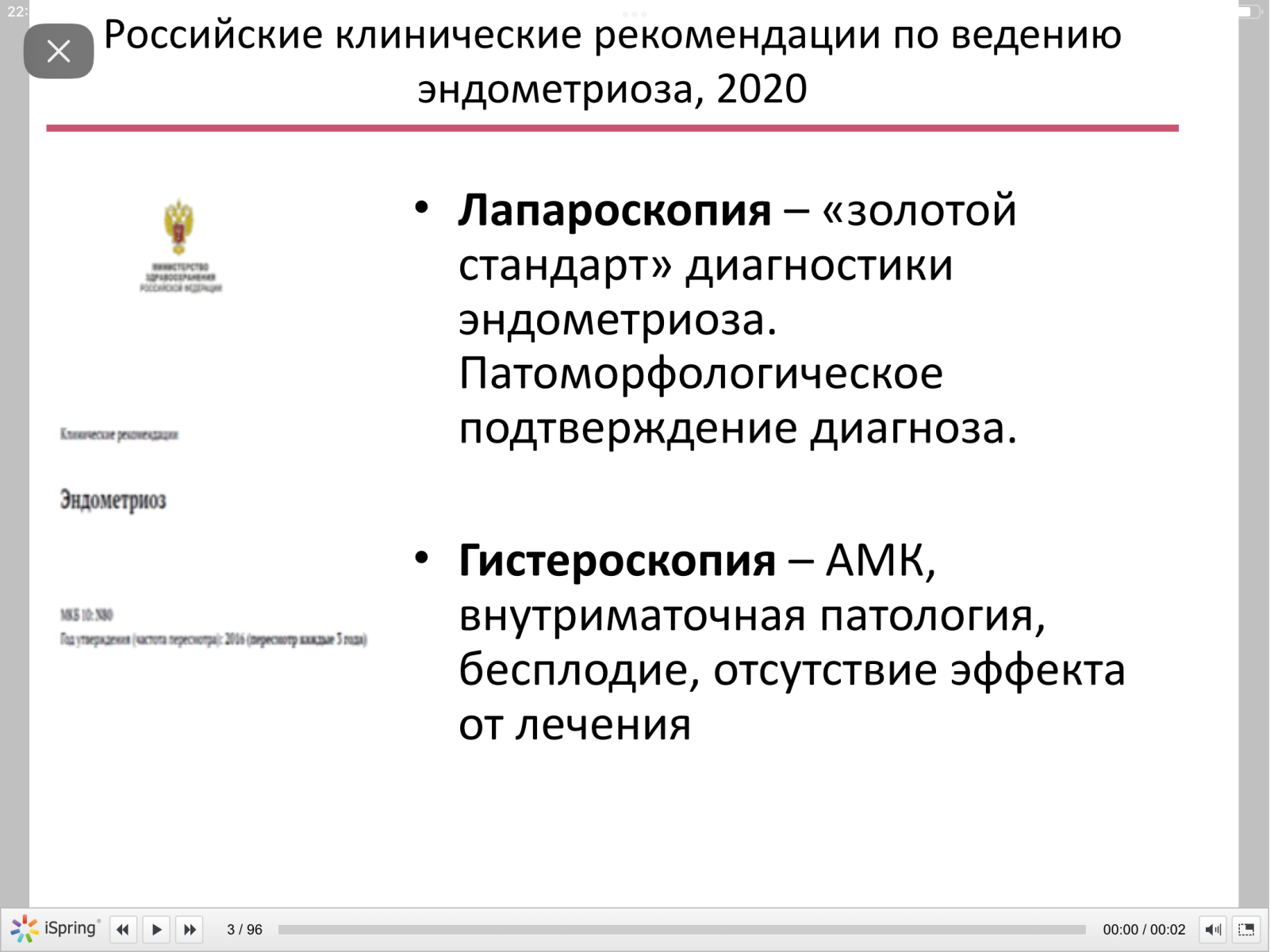Click the Эндометриоз heading in the document image
Viewport: 1270px width, 952px height.
(x=113, y=501)
